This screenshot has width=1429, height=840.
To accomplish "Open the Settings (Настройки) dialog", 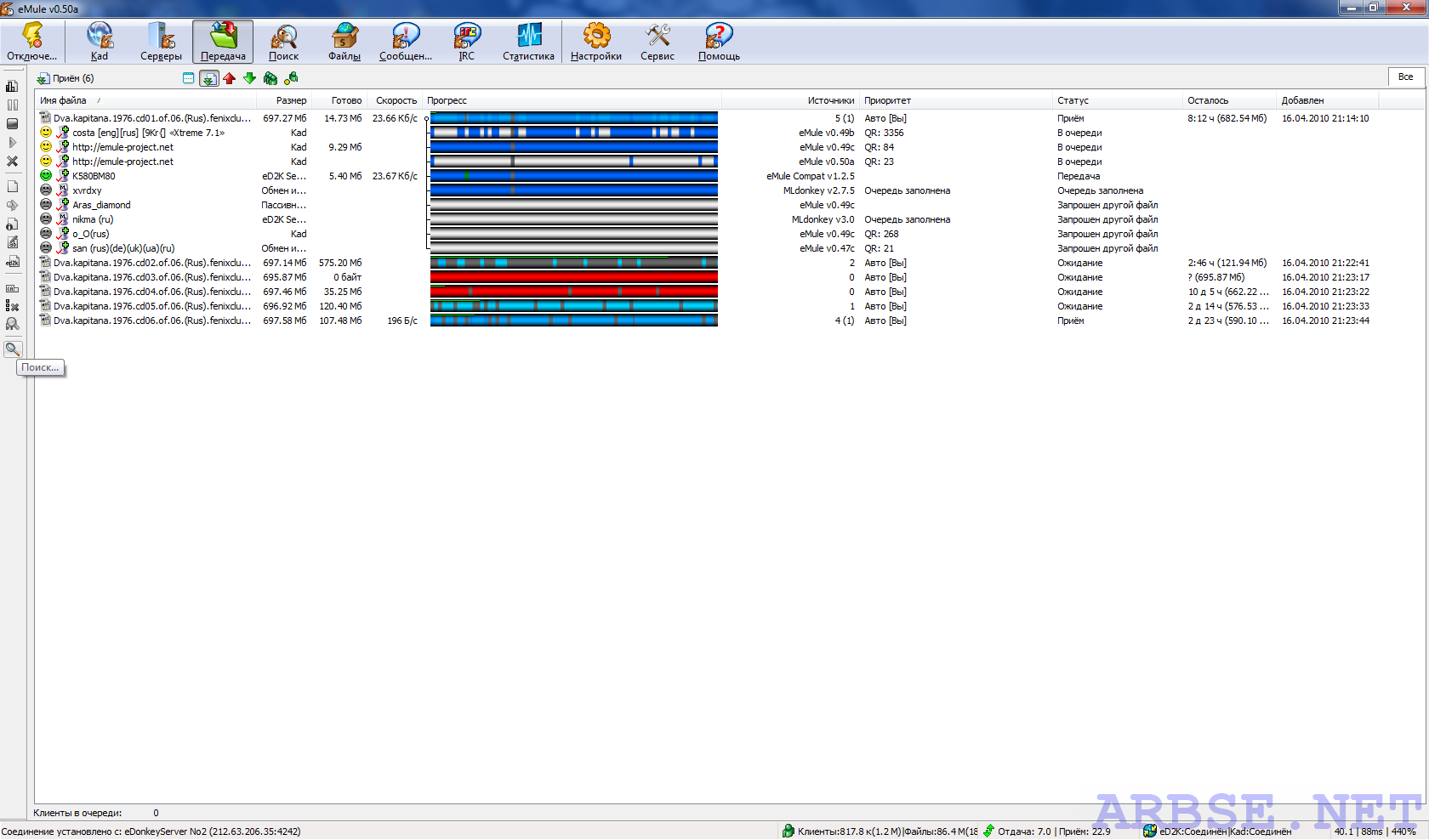I will pos(596,42).
